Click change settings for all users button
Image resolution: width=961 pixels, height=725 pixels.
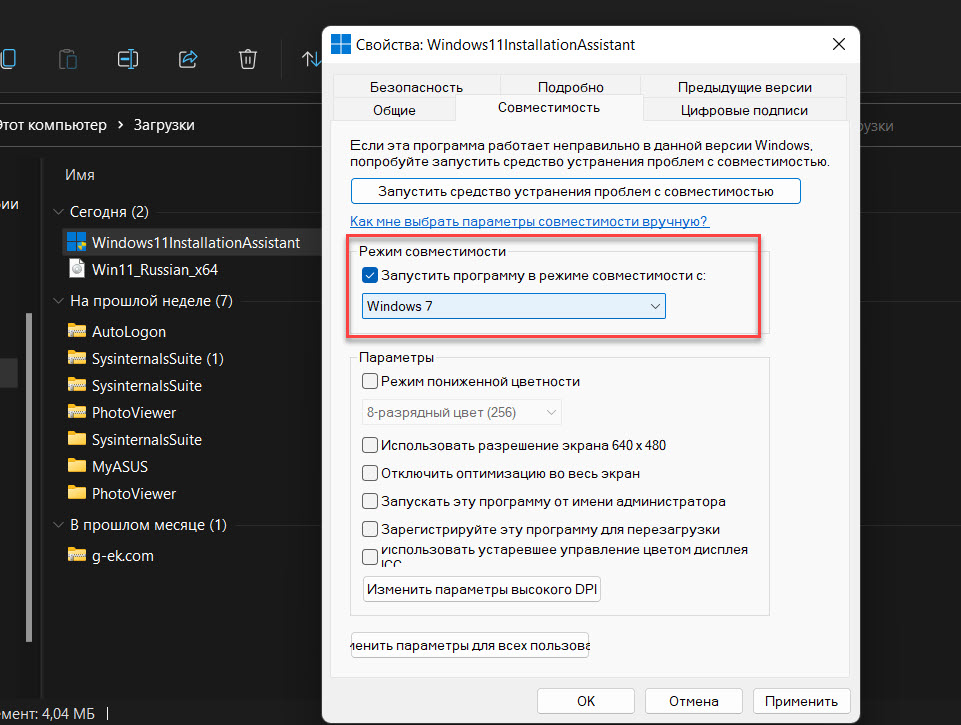point(469,645)
